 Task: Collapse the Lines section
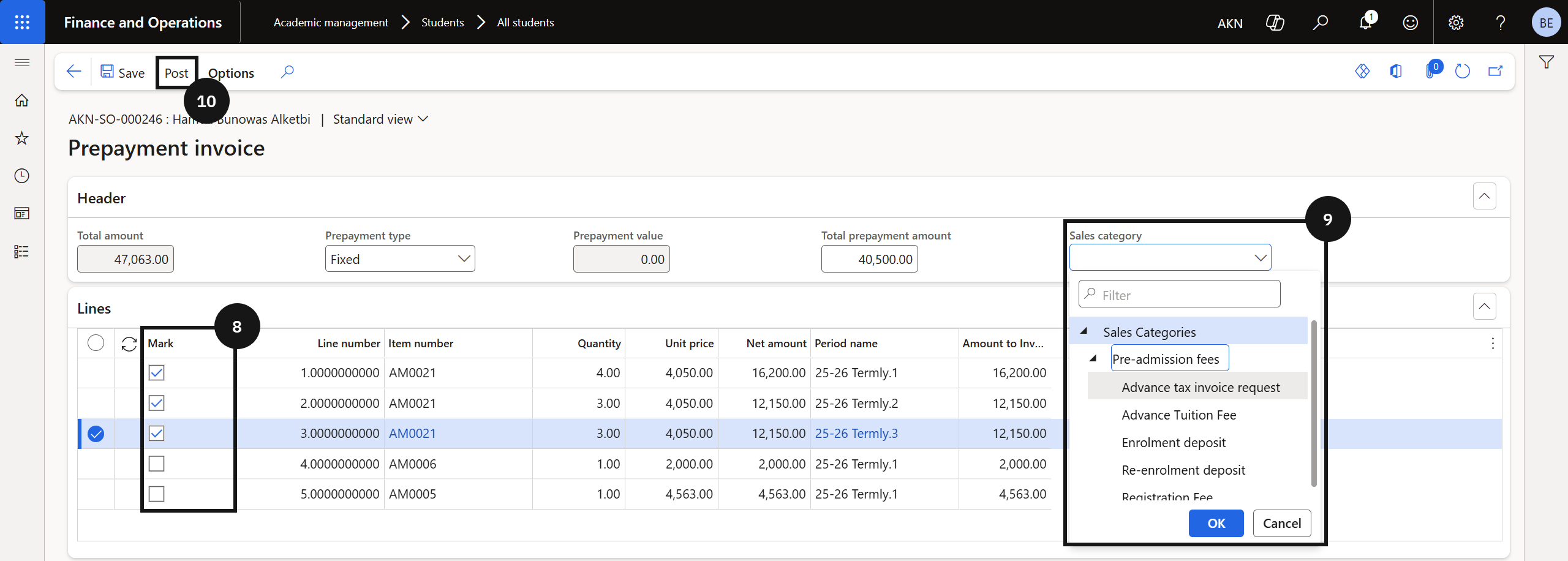tap(1484, 306)
